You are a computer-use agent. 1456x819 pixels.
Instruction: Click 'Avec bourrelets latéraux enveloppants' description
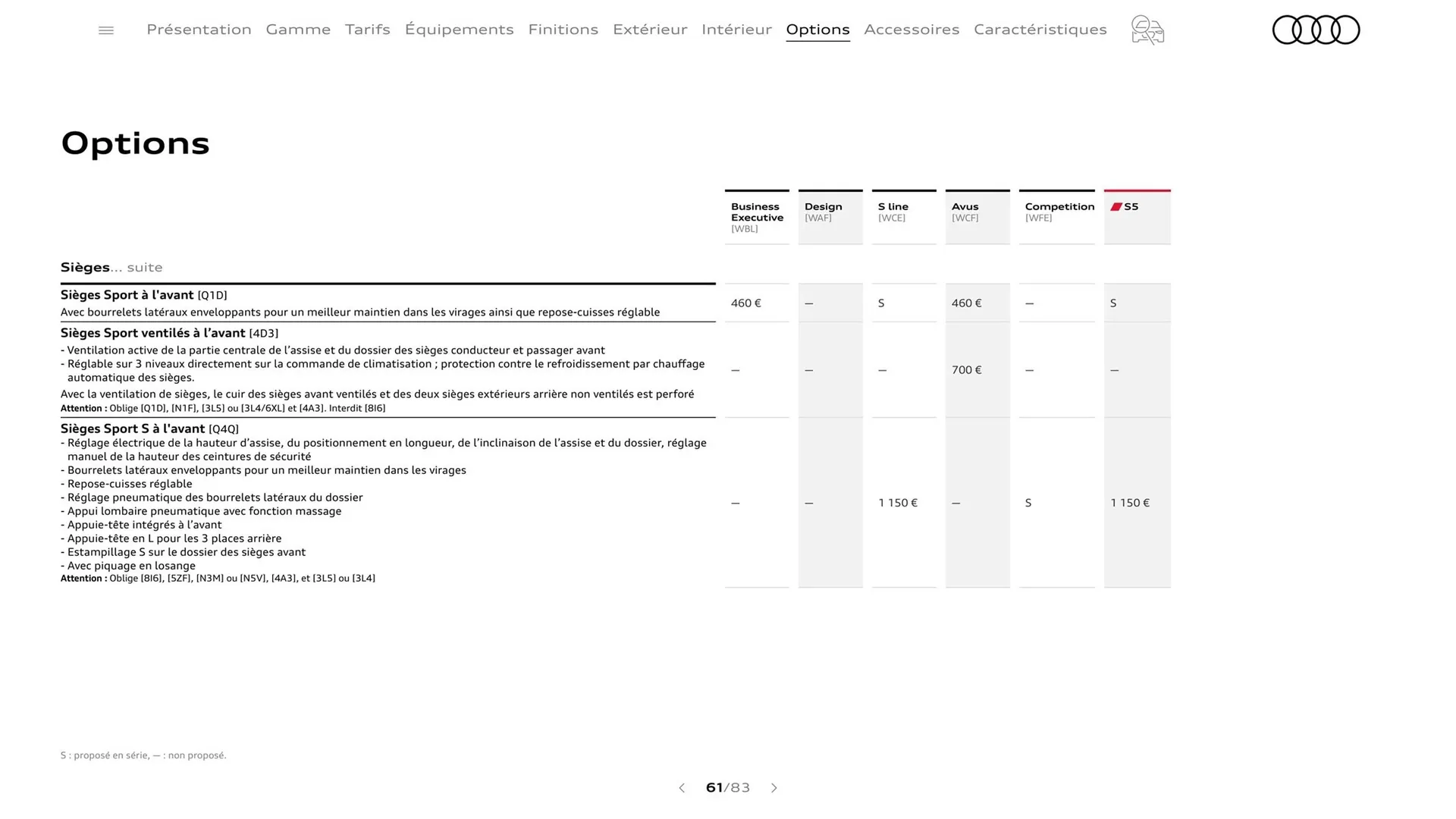click(x=360, y=312)
